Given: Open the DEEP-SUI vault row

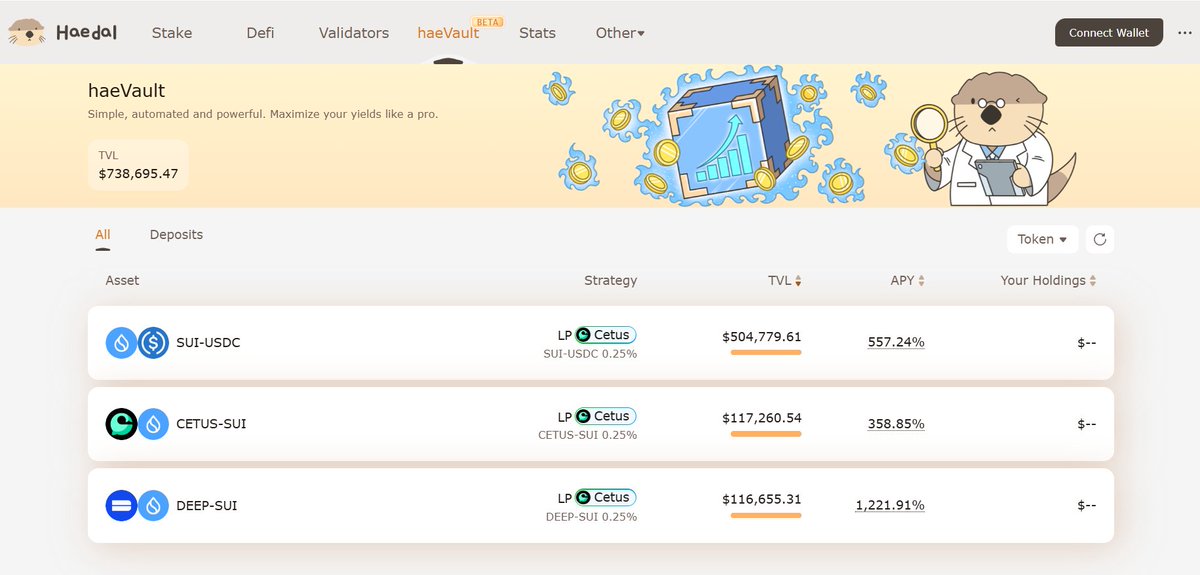Looking at the screenshot, I should point(601,505).
